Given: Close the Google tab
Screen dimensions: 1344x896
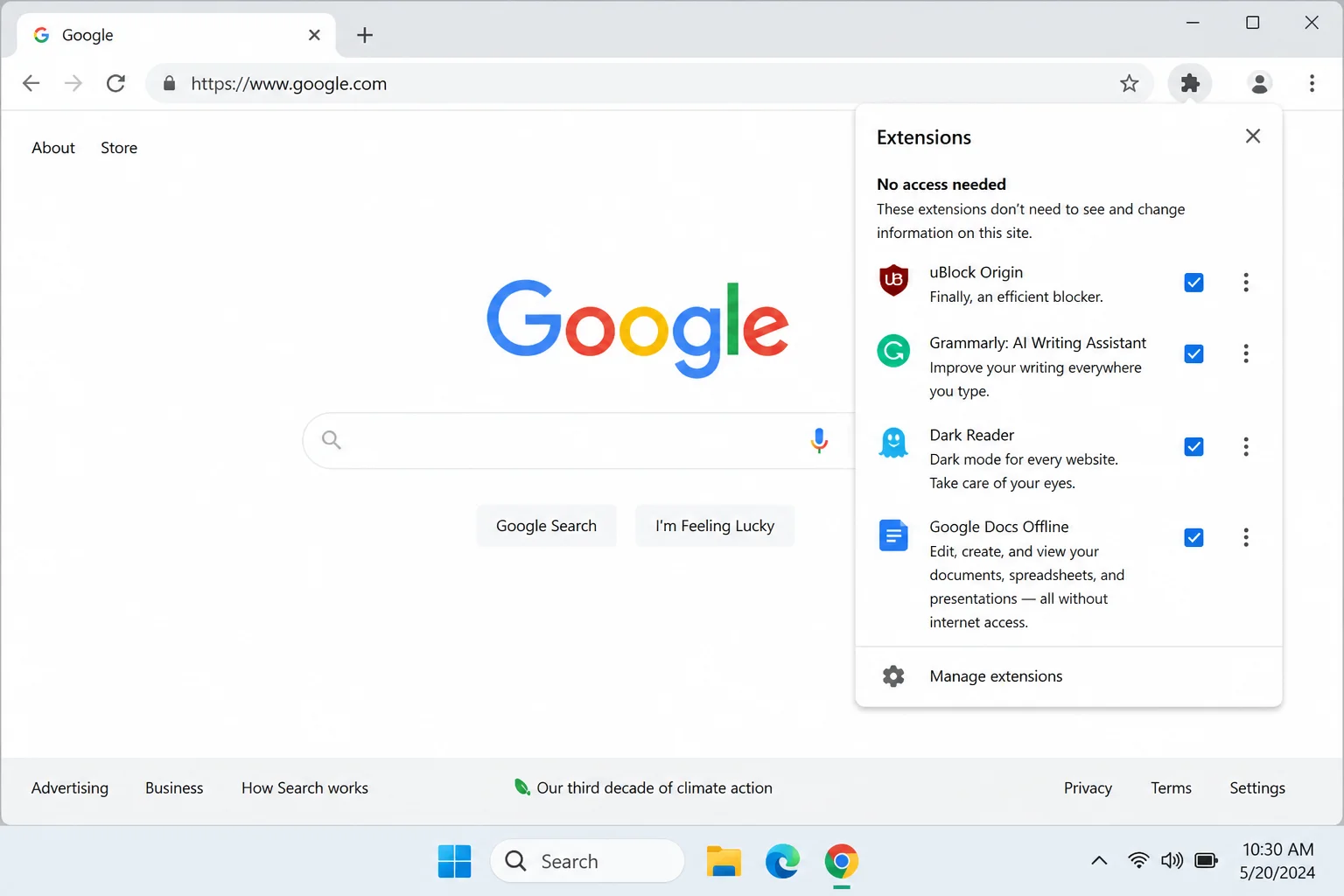Looking at the screenshot, I should tap(314, 35).
